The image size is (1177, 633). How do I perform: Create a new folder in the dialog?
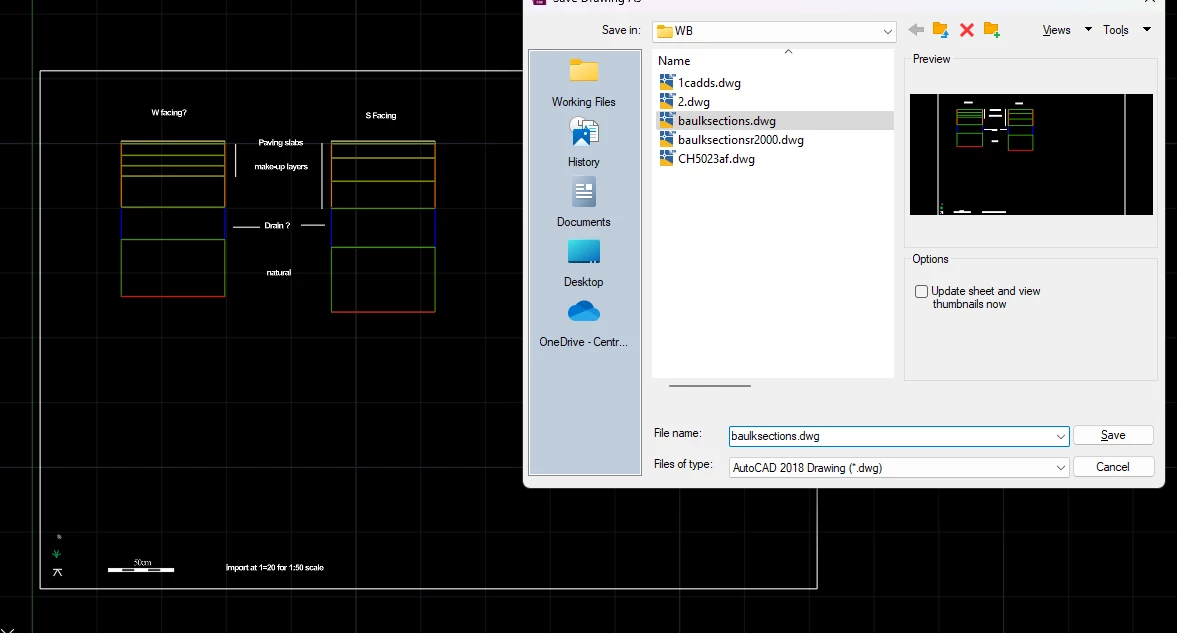992,30
